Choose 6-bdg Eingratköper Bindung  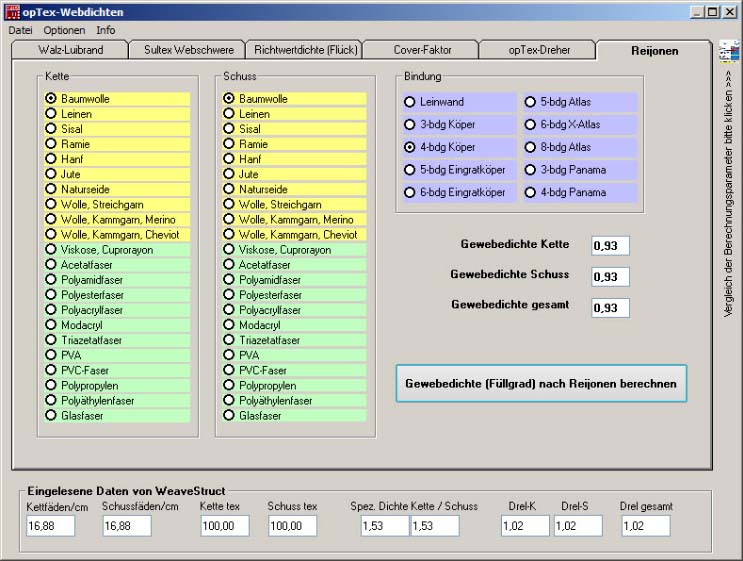tap(459, 192)
